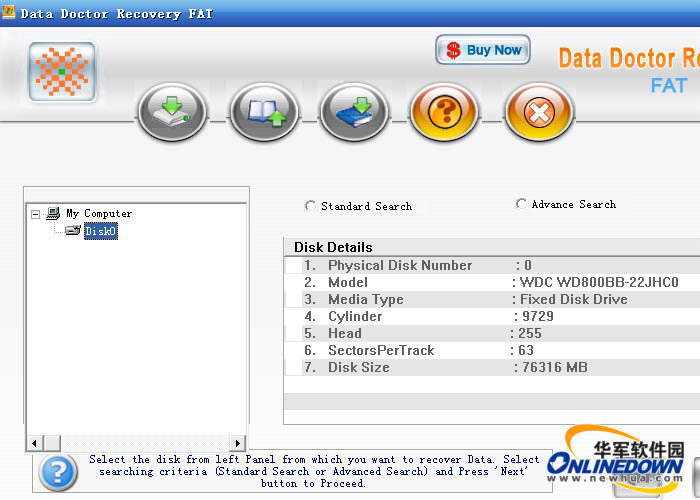The image size is (700, 500).
Task: Click the Disk Size row 76316 MB
Action: (x=492, y=367)
